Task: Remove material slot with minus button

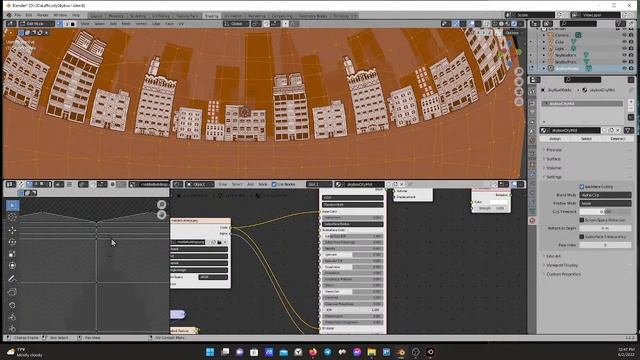Action: 631,109
